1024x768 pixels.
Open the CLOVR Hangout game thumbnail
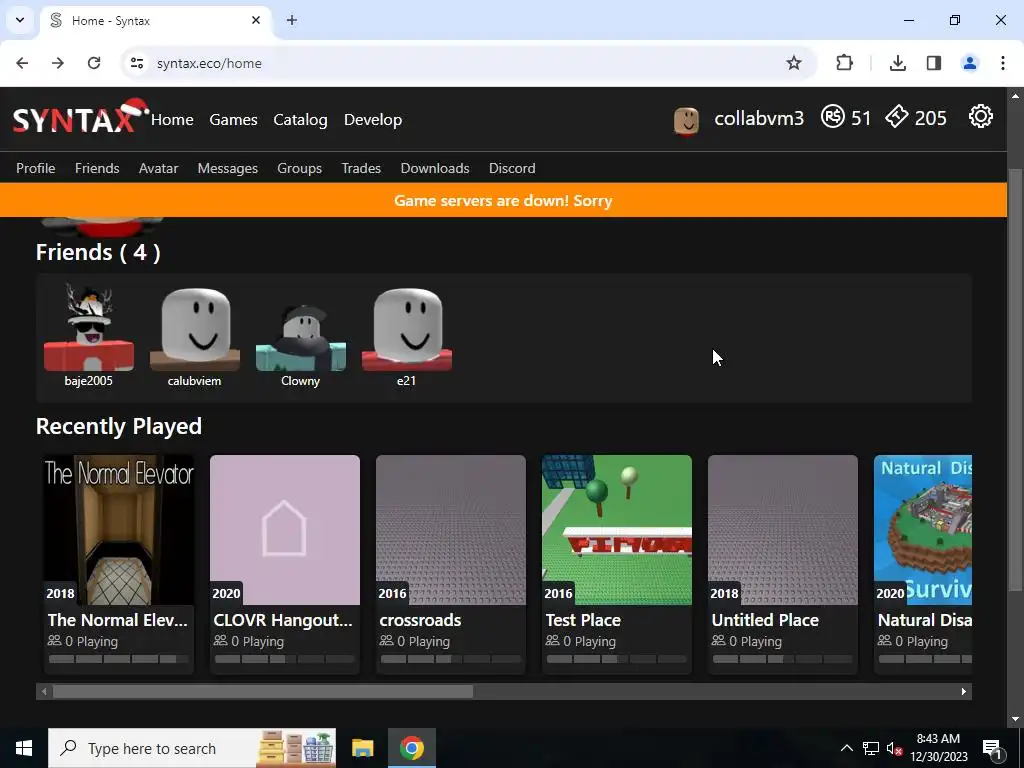click(x=285, y=530)
